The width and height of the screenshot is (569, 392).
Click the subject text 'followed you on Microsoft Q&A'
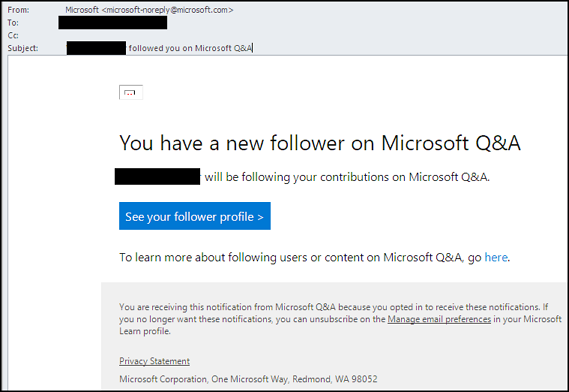coord(190,48)
